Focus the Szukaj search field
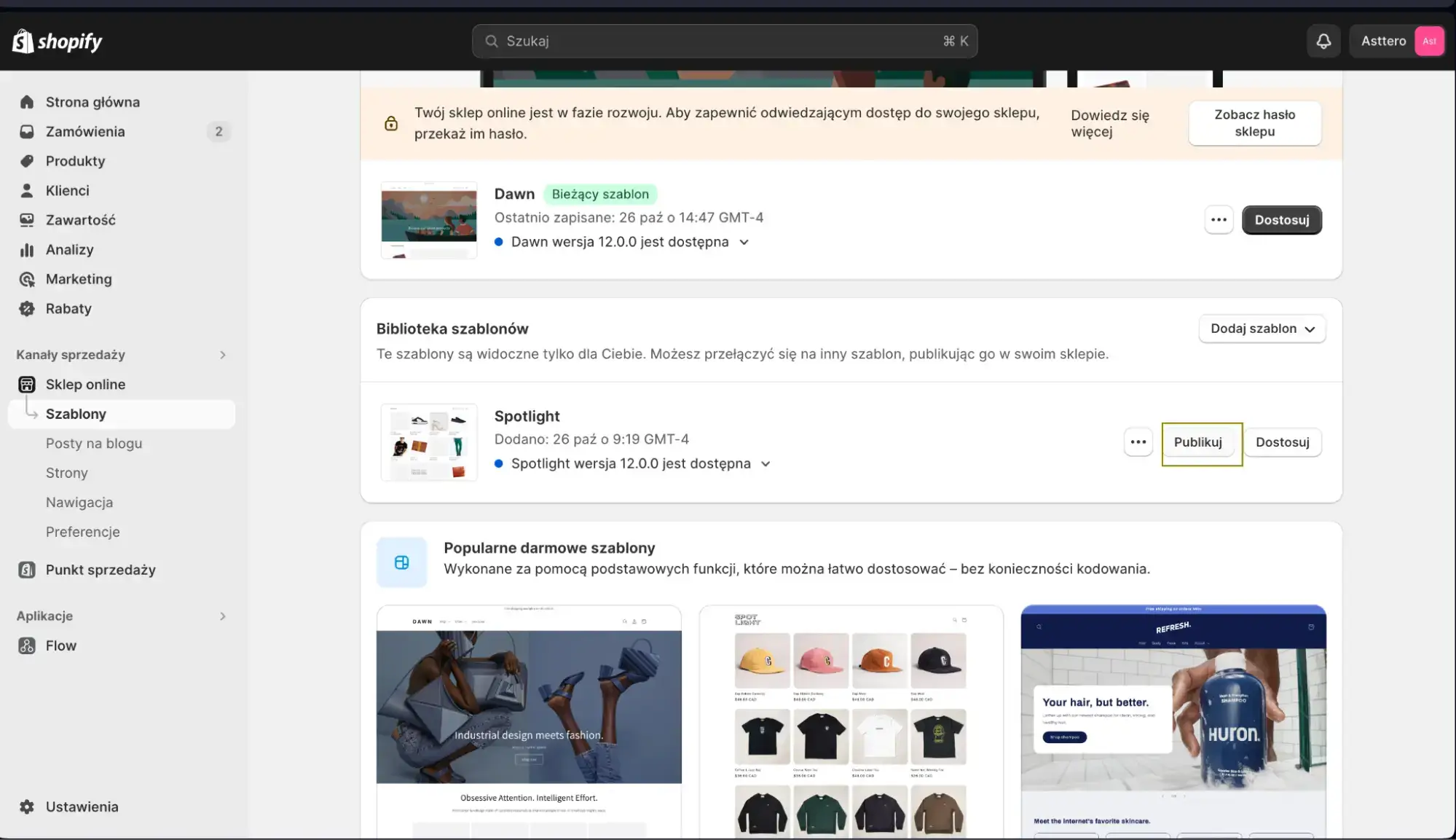Image resolution: width=1456 pixels, height=840 pixels. coord(725,41)
